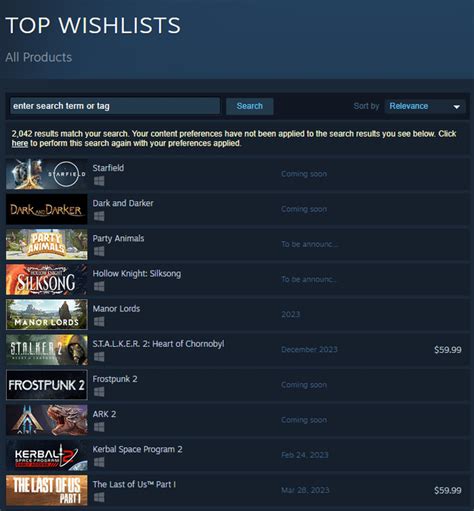474x511 pixels.
Task: Click the 'here' preferences link
Action: (20, 144)
